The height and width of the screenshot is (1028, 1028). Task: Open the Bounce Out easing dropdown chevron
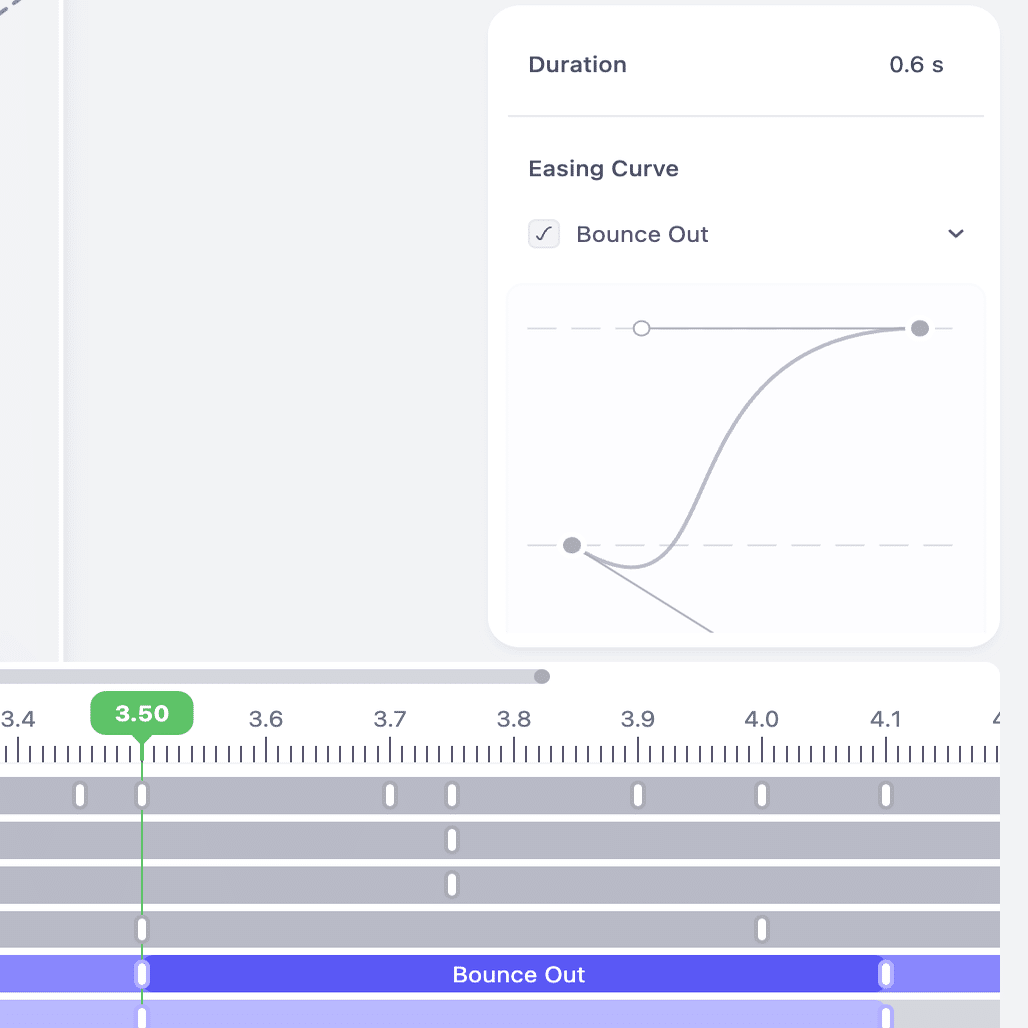point(956,234)
